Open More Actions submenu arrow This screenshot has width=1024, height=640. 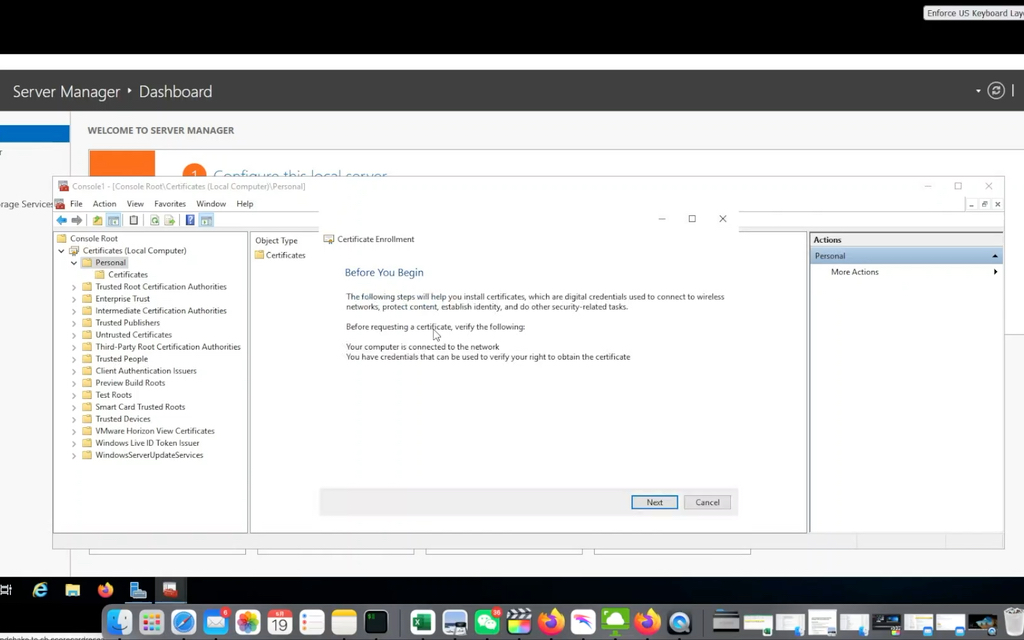(995, 272)
